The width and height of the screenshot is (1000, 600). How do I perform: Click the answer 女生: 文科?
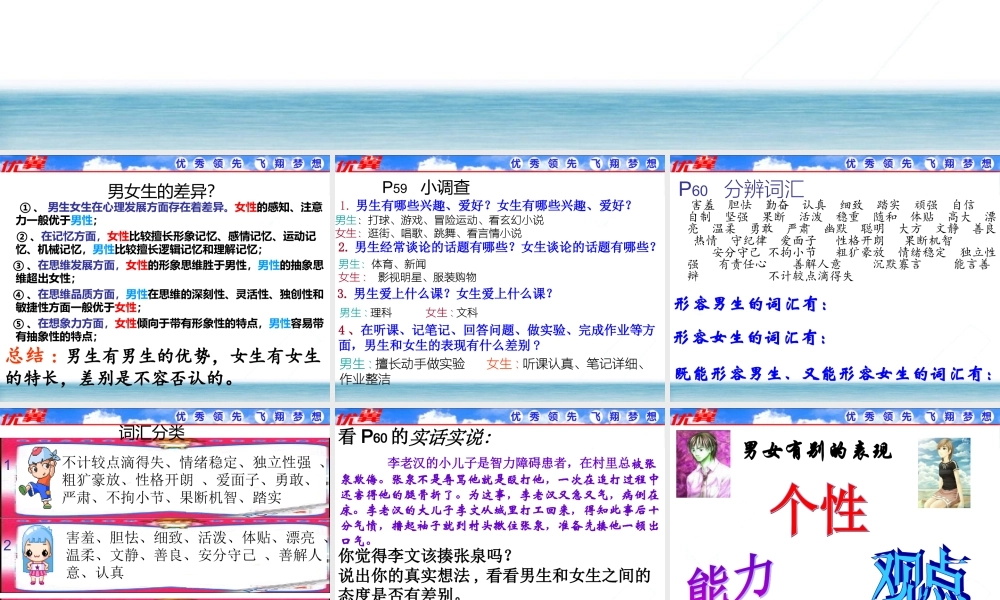click(x=452, y=312)
